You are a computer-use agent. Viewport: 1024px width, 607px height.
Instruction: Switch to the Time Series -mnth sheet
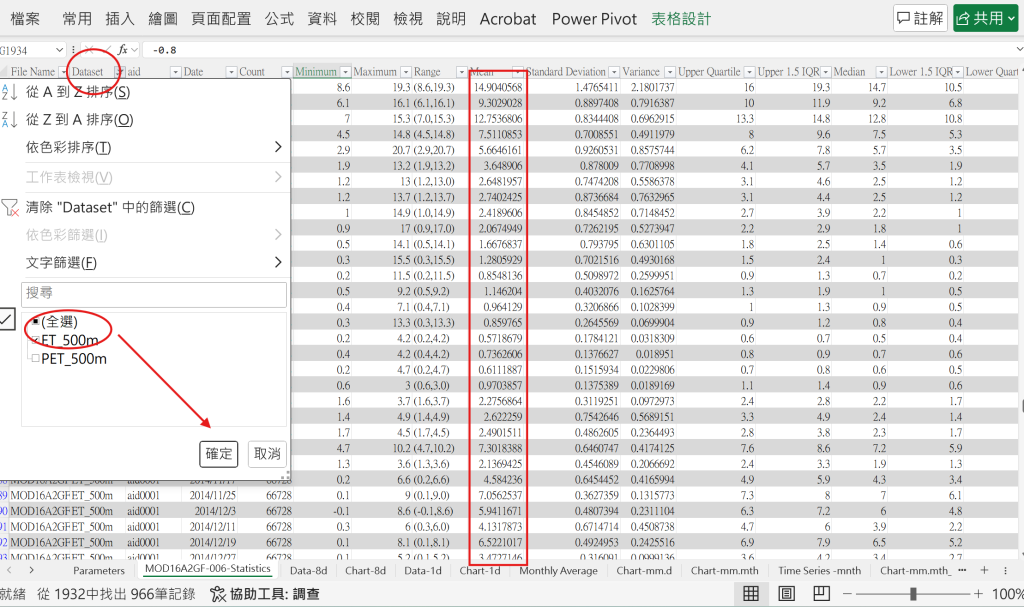[820, 570]
